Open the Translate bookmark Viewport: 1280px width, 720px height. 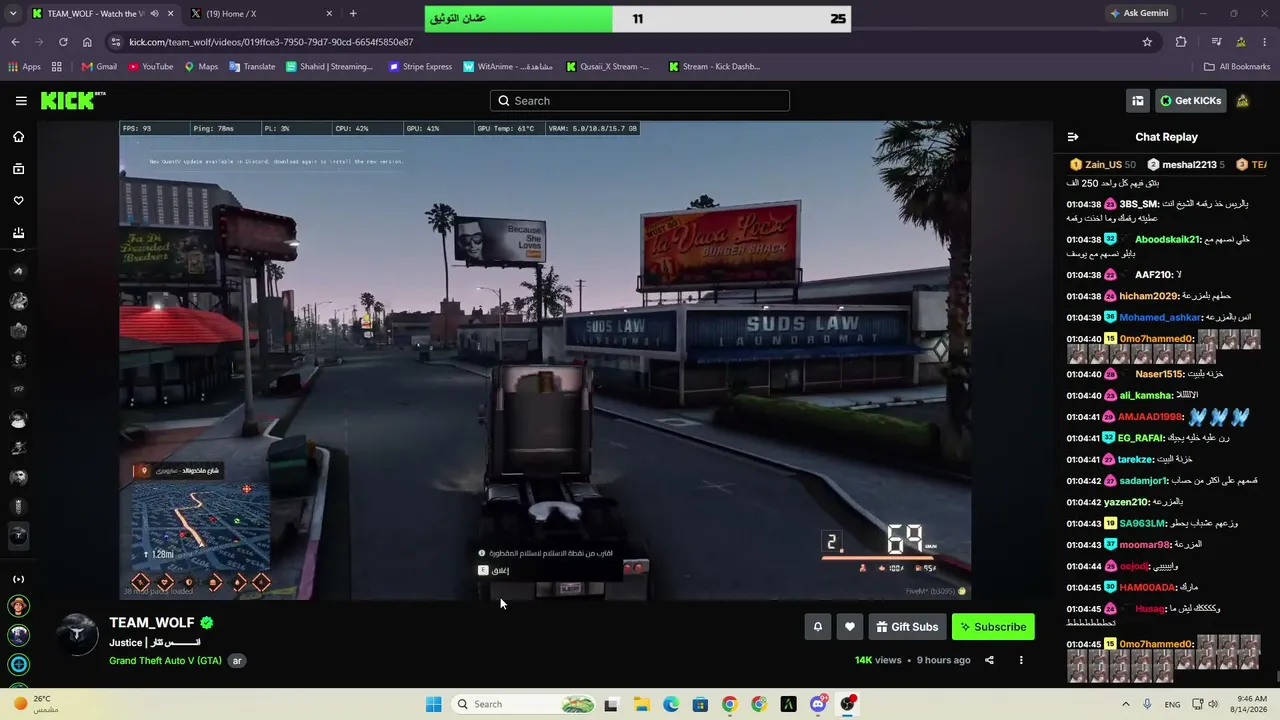point(252,67)
